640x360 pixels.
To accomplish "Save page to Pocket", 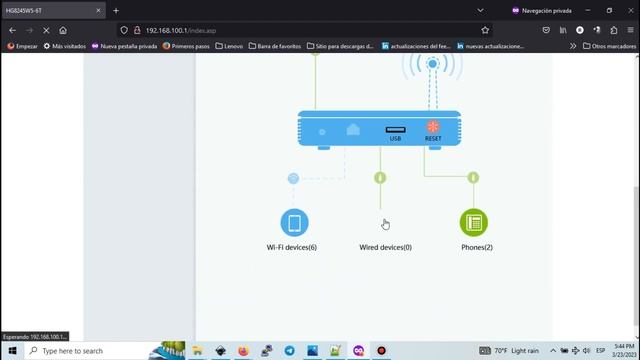I will pyautogui.click(x=546, y=30).
